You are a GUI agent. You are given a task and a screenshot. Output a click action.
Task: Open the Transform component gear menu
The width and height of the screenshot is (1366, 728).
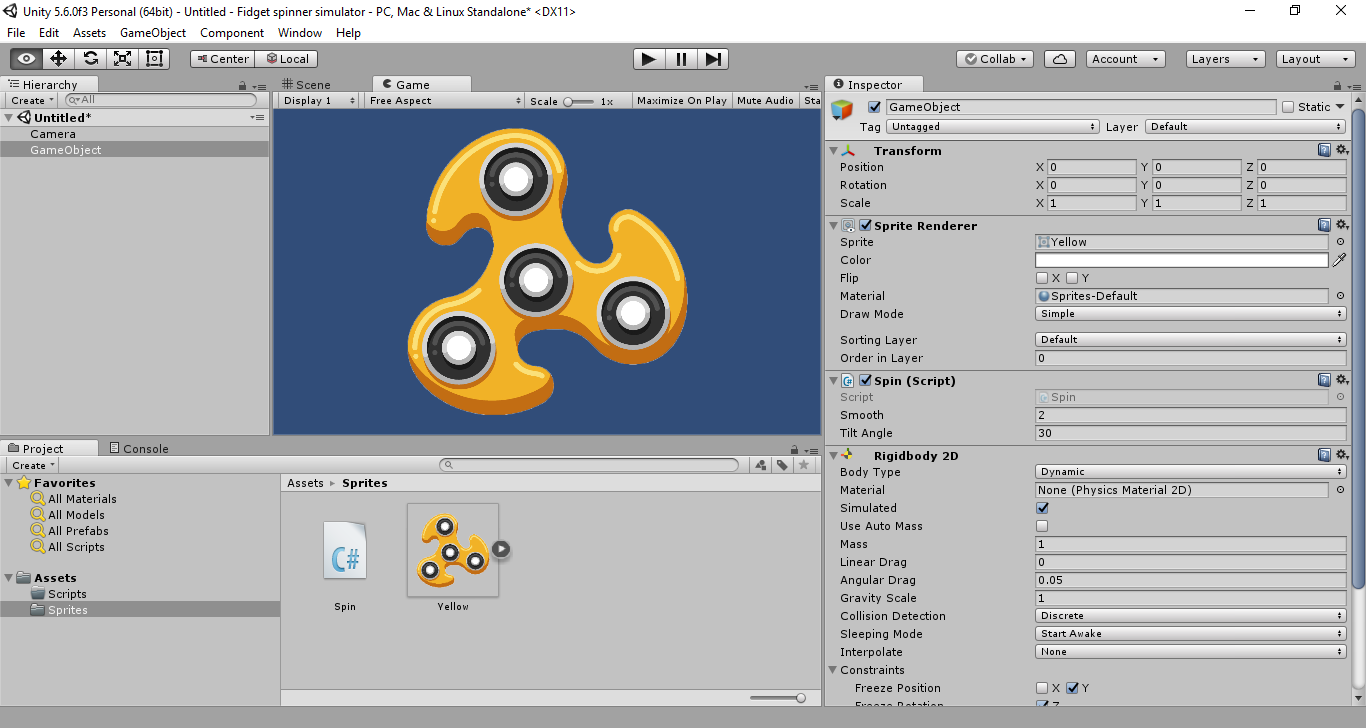coord(1341,150)
